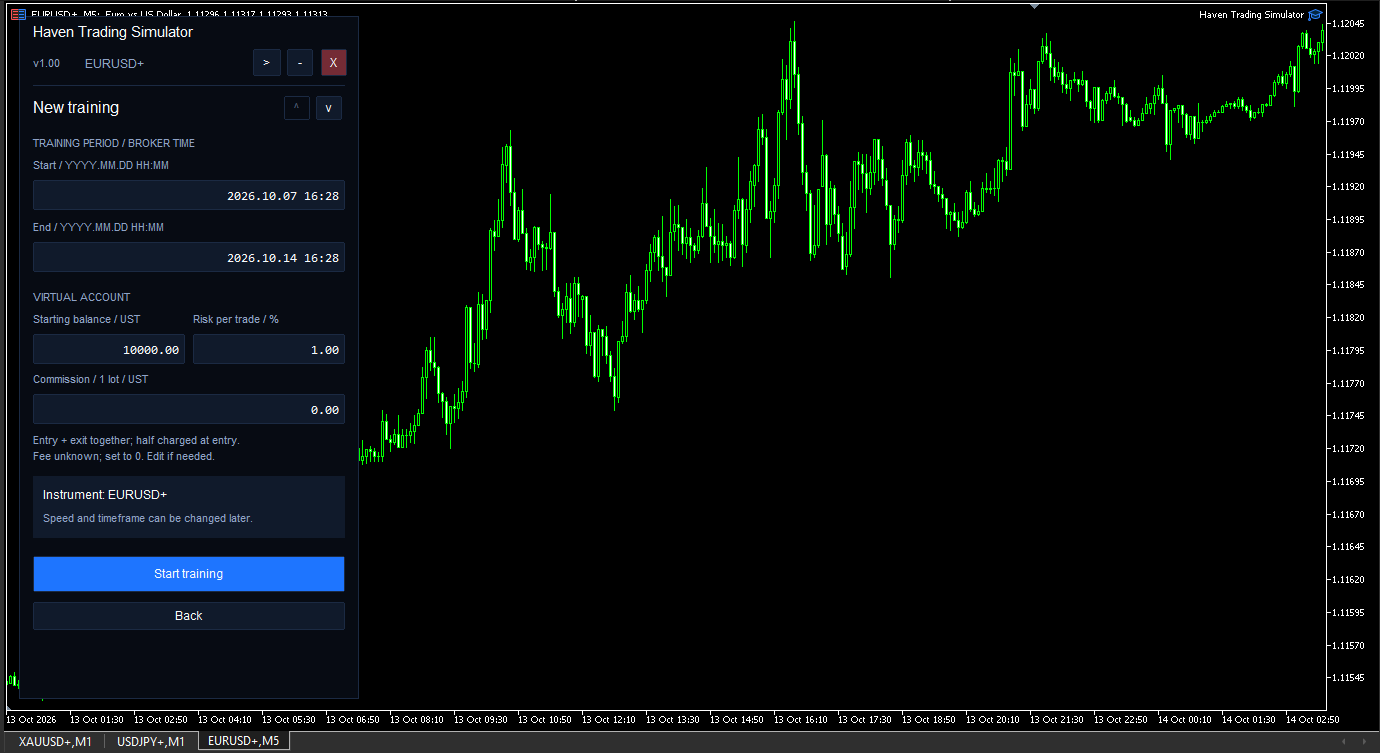1380x753 pixels.
Task: Click the 'VIRTUAL ACCOUNT' section label
Action: (82, 297)
